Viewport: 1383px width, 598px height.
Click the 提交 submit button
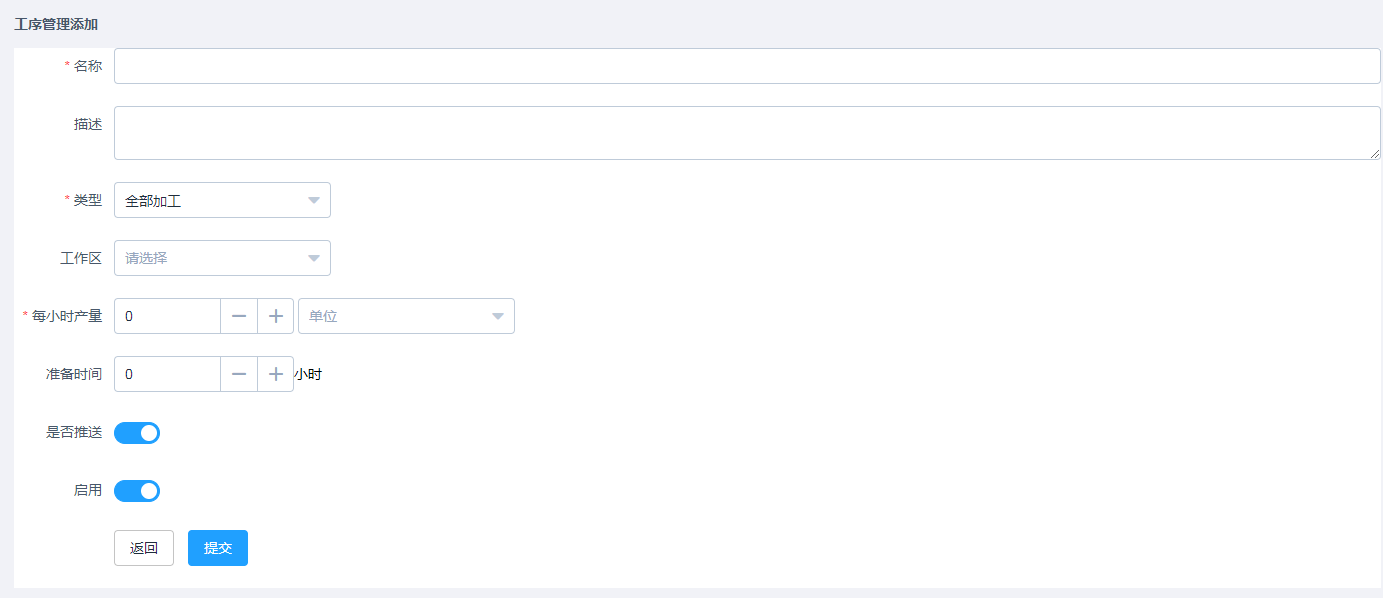click(x=218, y=548)
